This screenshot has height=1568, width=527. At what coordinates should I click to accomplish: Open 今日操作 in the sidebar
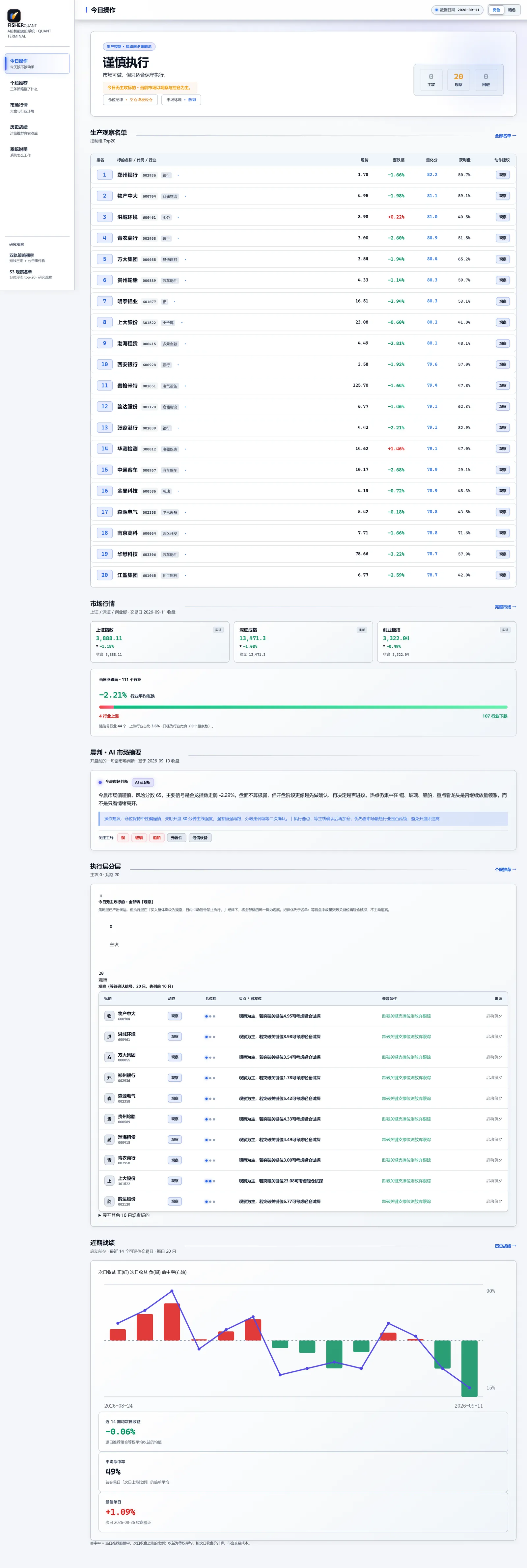37,63
